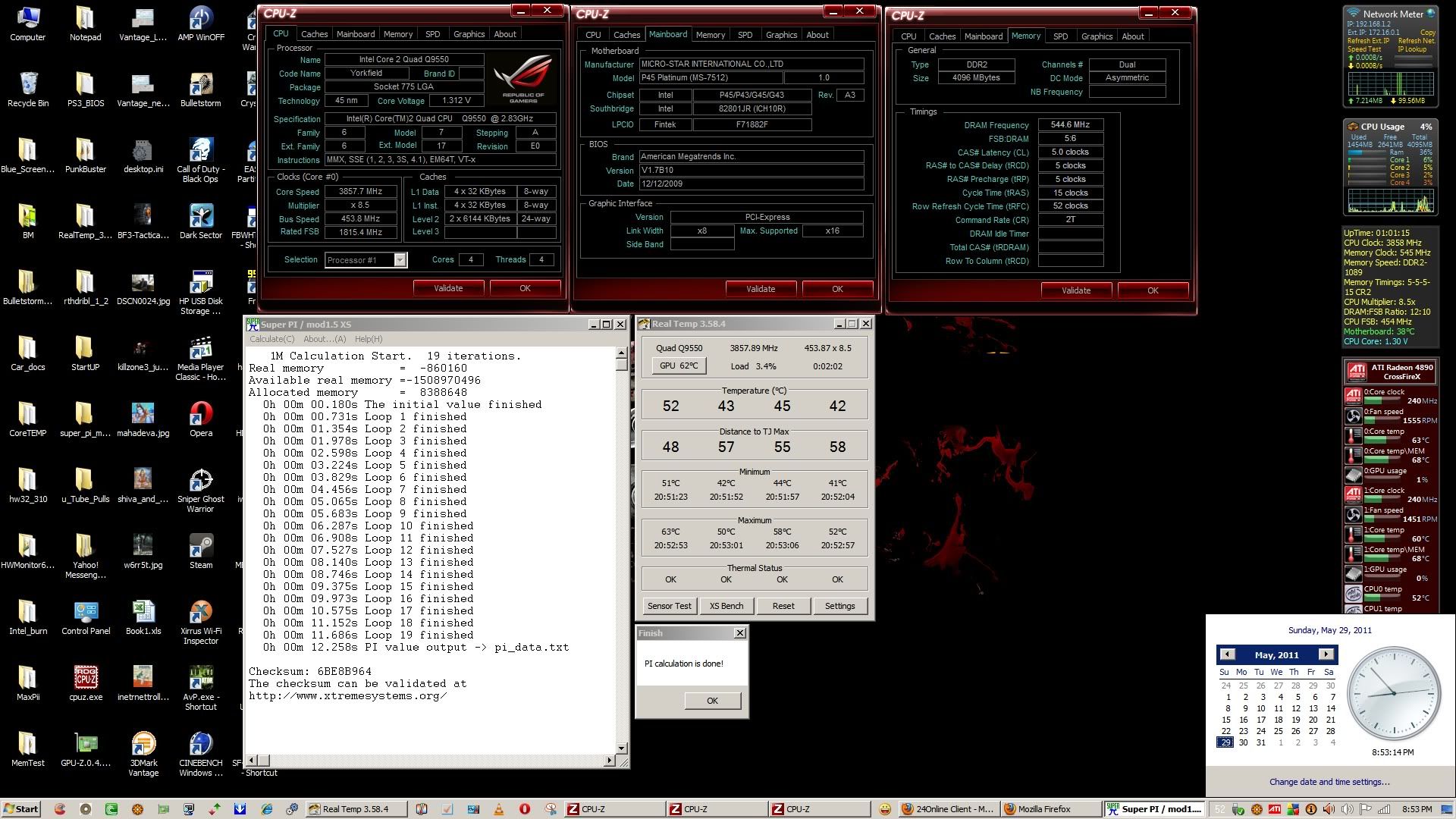Open Call of Duty Black Ops shortcut

click(201, 161)
